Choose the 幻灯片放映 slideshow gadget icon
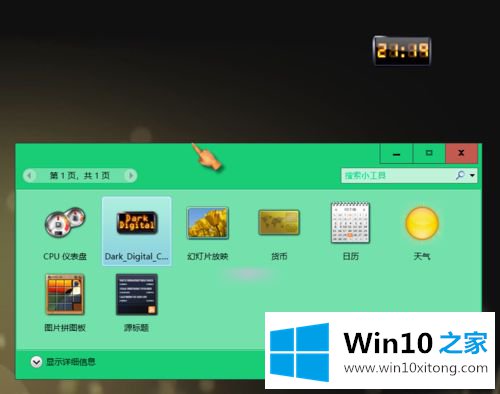Screen dimensions: 500x394 pyautogui.click(x=208, y=223)
